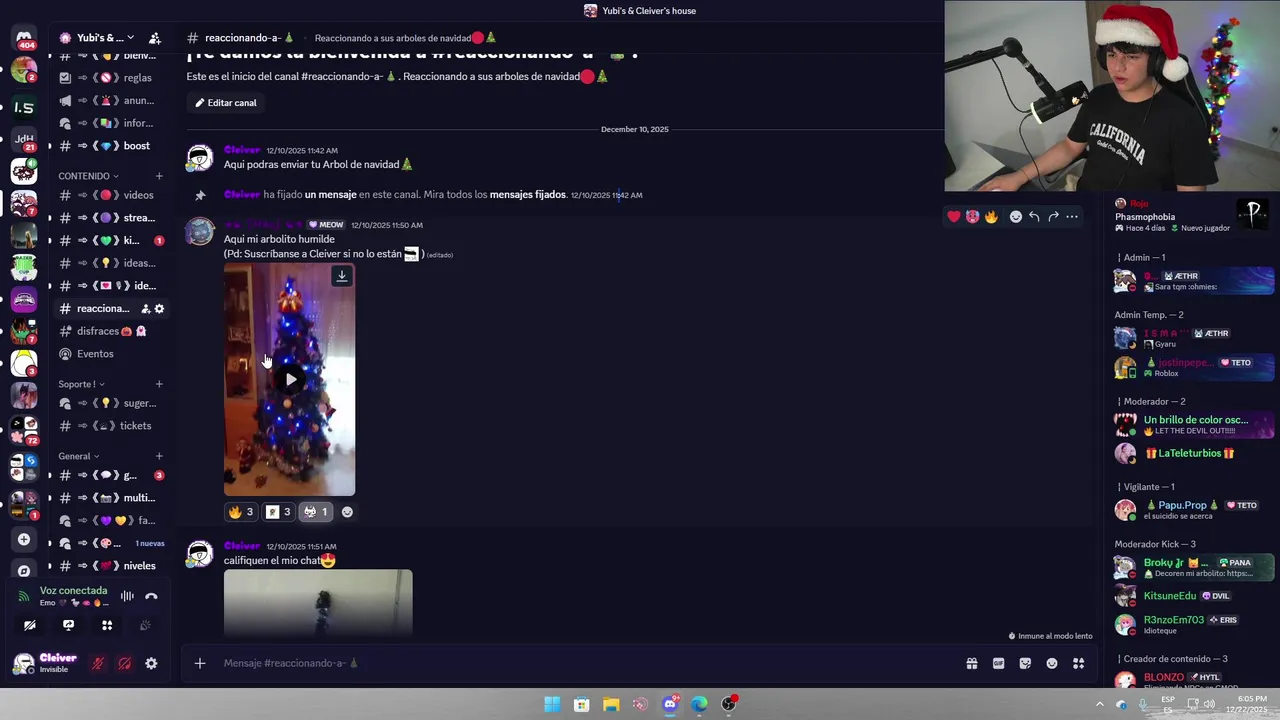
Task: Click the add a server plus icon
Action: [24, 540]
